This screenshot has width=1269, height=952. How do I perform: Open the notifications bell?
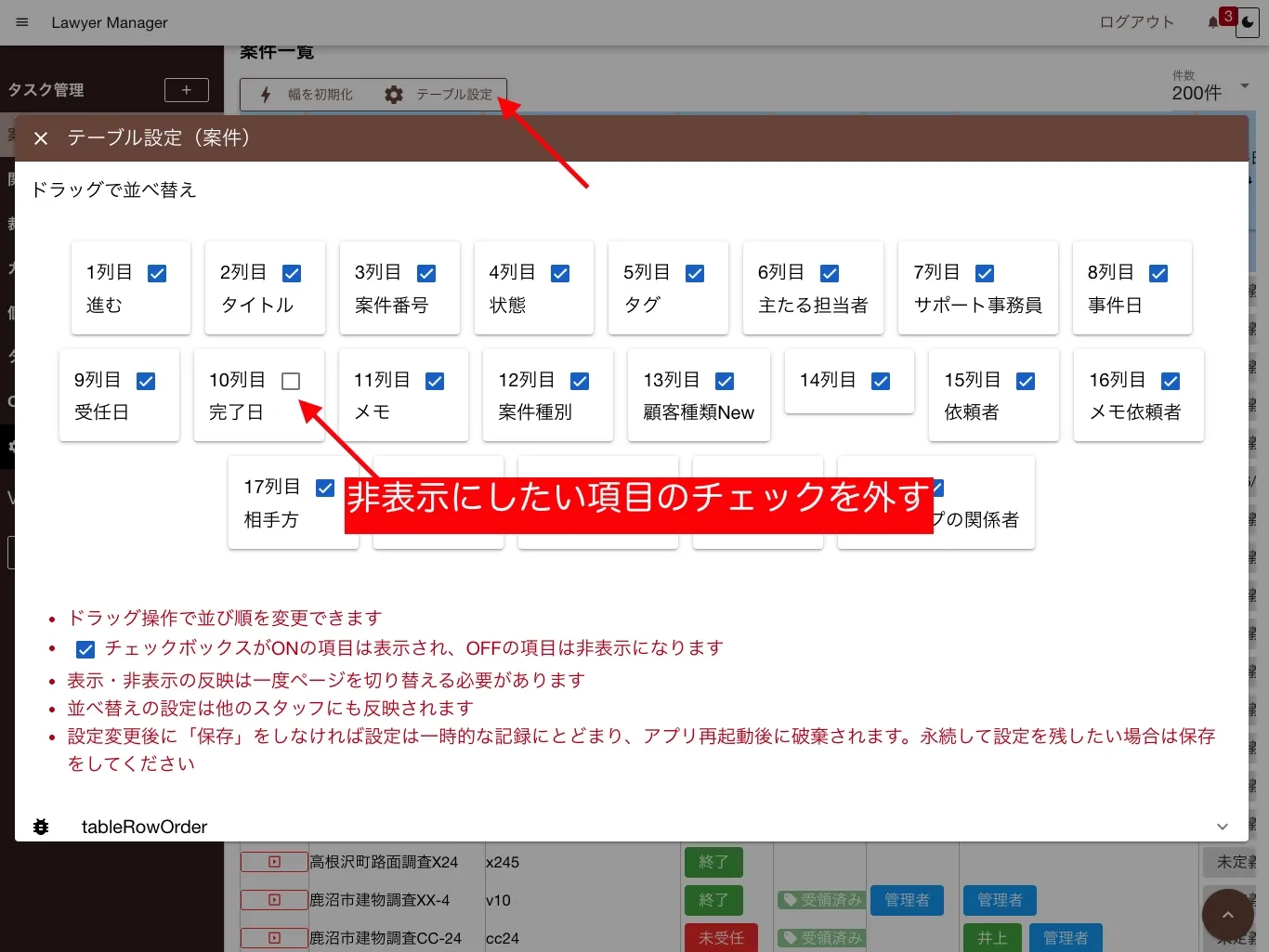(1213, 22)
